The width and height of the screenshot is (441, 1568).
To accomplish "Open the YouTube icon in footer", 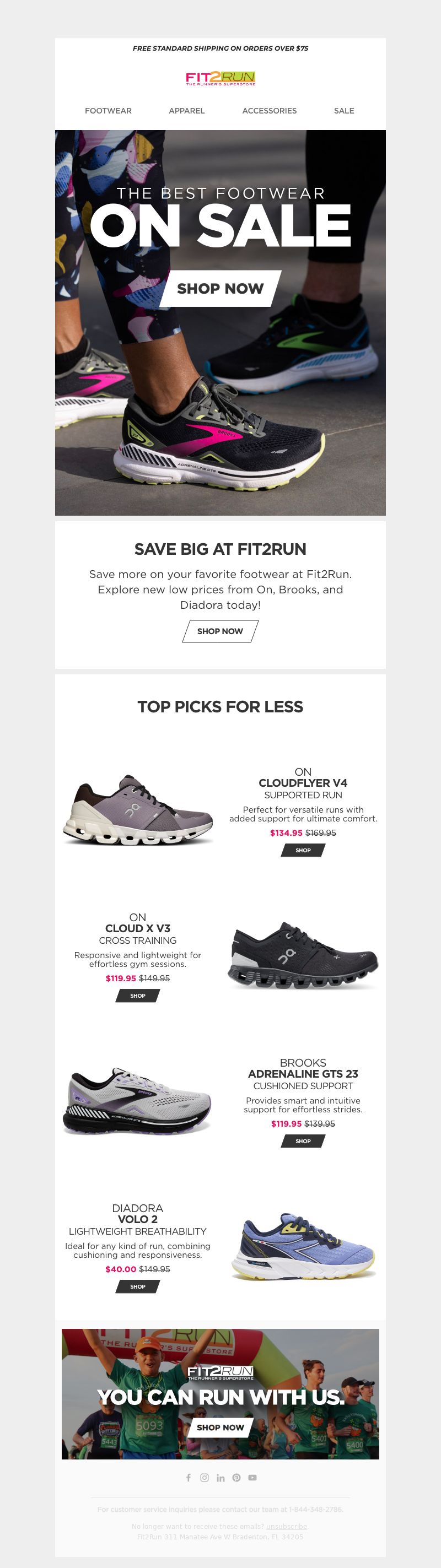I will (252, 1477).
